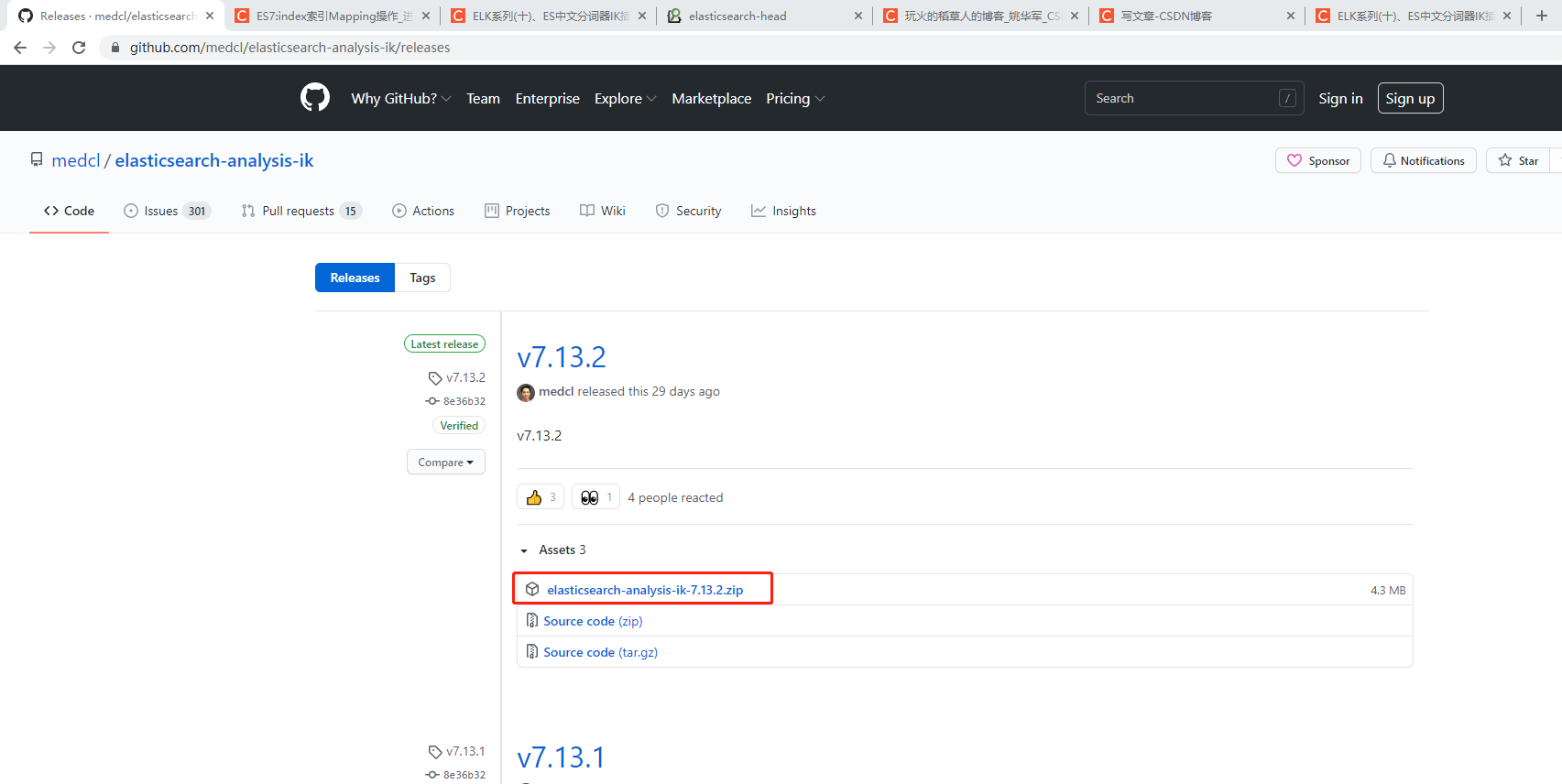Close the 写文章-CSDN博客 tab
Screen dimensions: 1562x784
coord(1290,16)
